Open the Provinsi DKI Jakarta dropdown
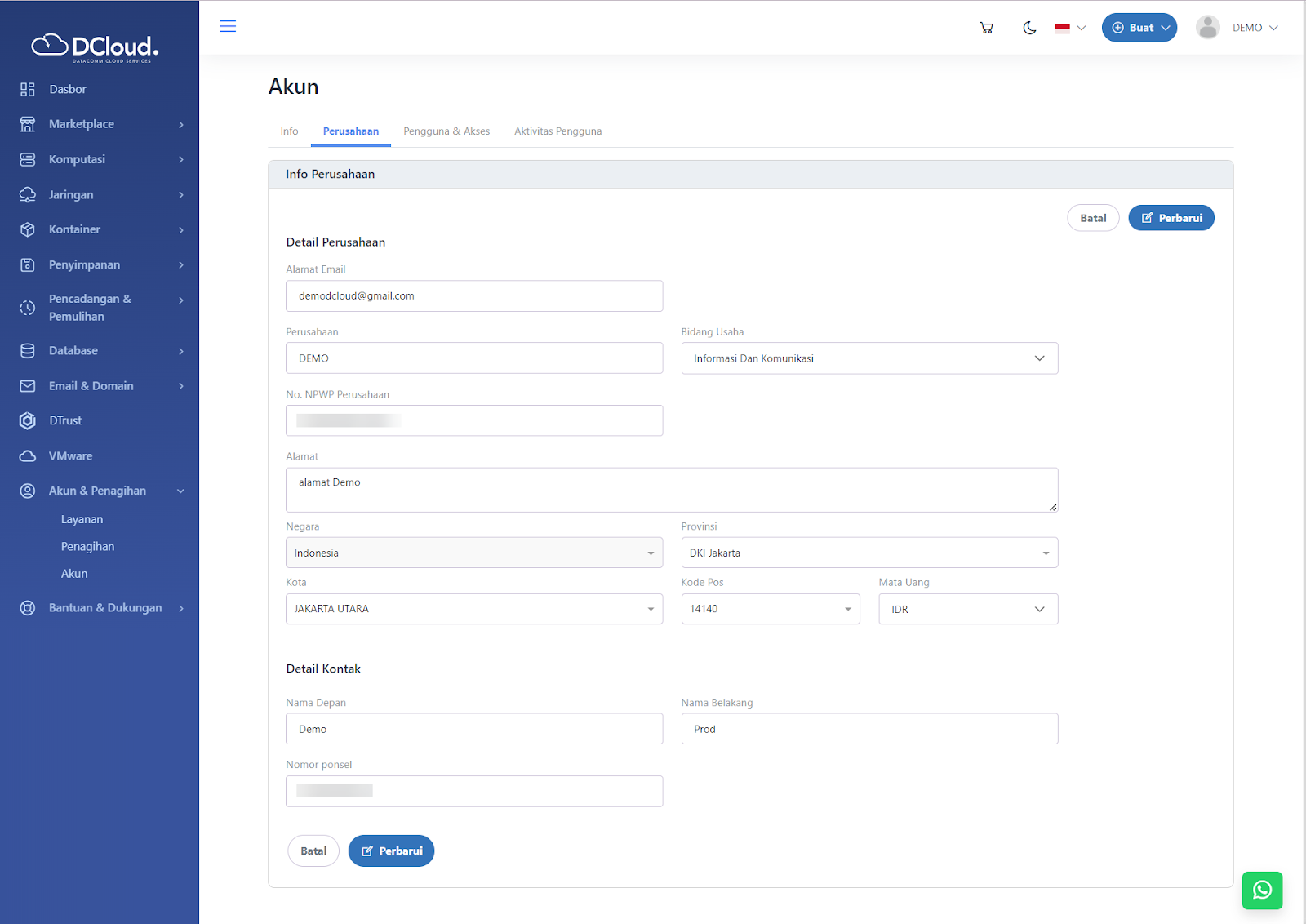1306x924 pixels. (x=869, y=553)
